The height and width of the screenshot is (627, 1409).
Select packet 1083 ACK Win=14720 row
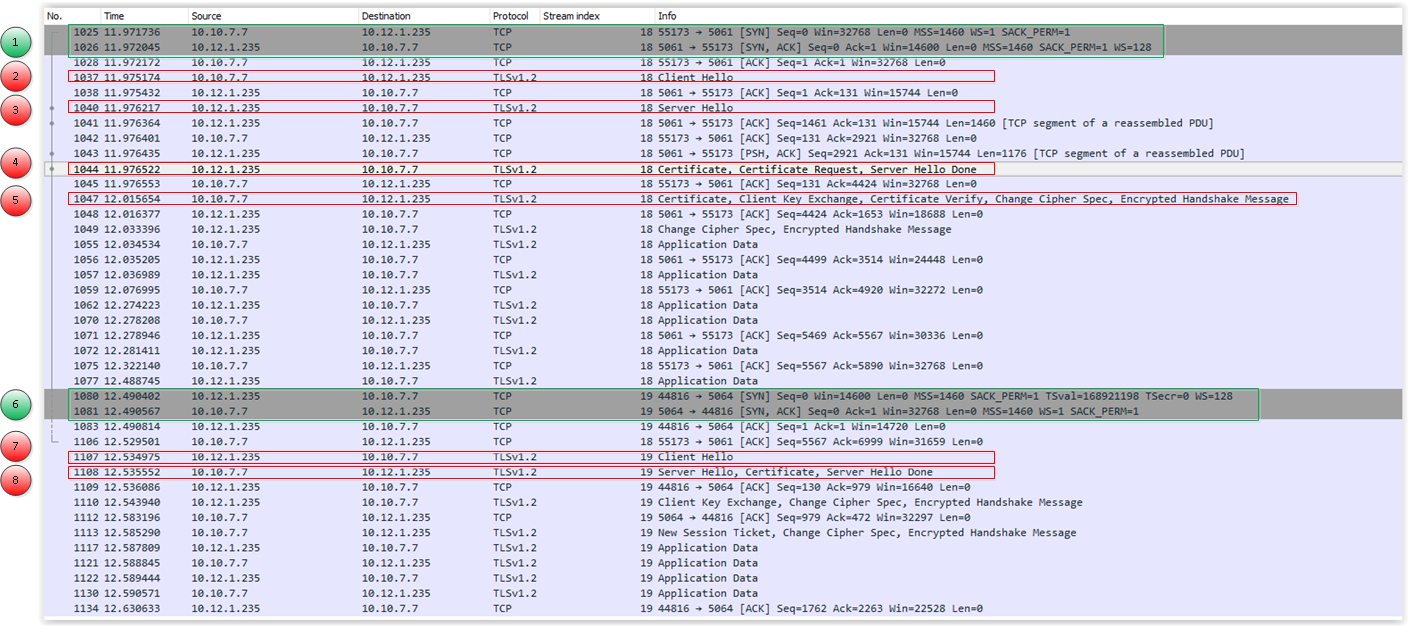[722, 426]
